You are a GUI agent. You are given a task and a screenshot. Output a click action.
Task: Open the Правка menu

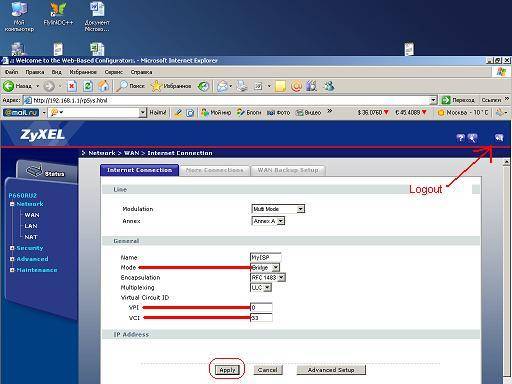pyautogui.click(x=35, y=72)
